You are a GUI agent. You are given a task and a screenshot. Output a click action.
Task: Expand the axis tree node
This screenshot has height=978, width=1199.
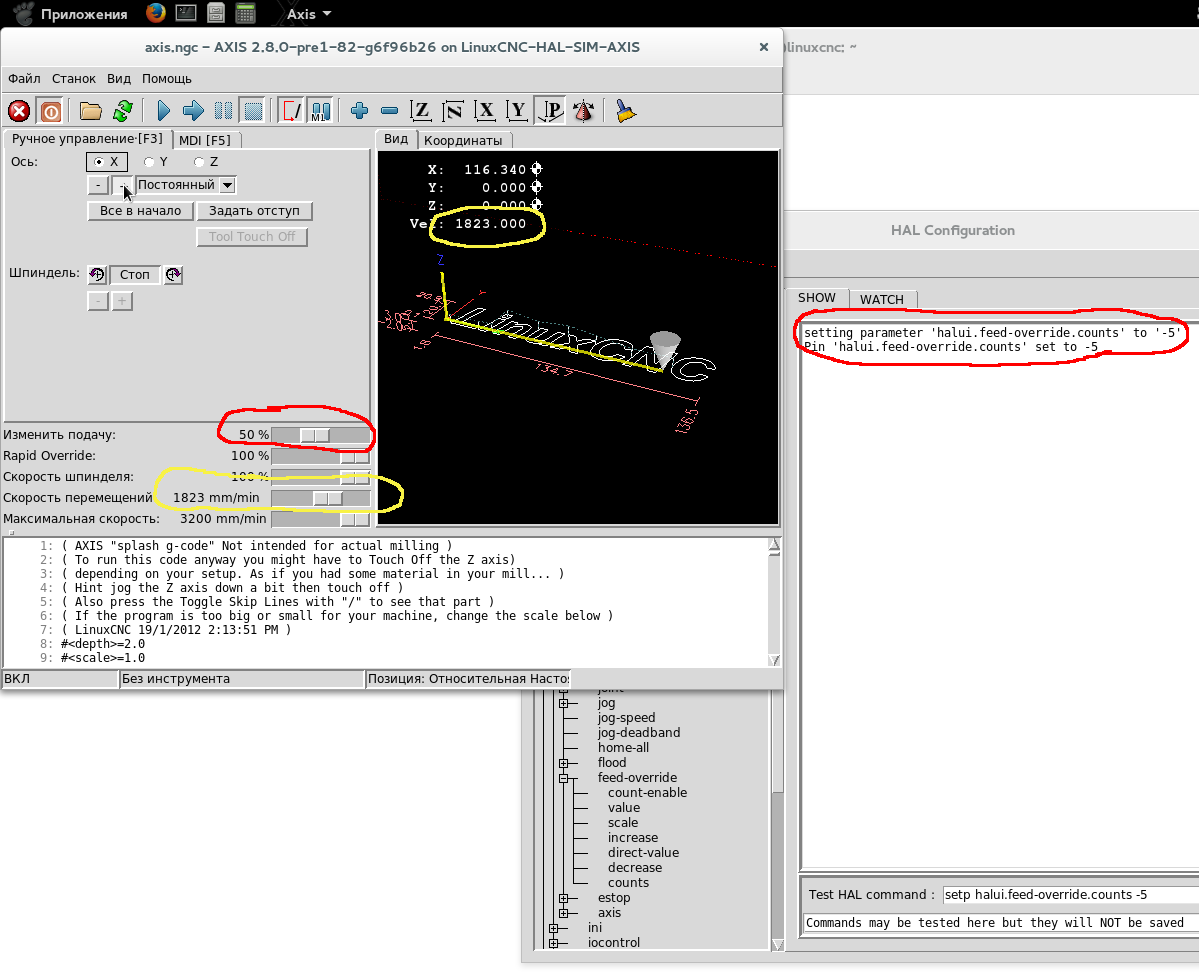[564, 913]
